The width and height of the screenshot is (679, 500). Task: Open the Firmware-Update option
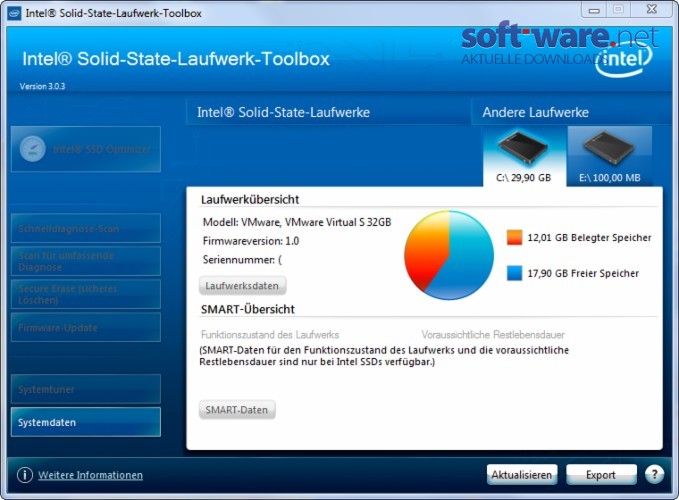86,327
